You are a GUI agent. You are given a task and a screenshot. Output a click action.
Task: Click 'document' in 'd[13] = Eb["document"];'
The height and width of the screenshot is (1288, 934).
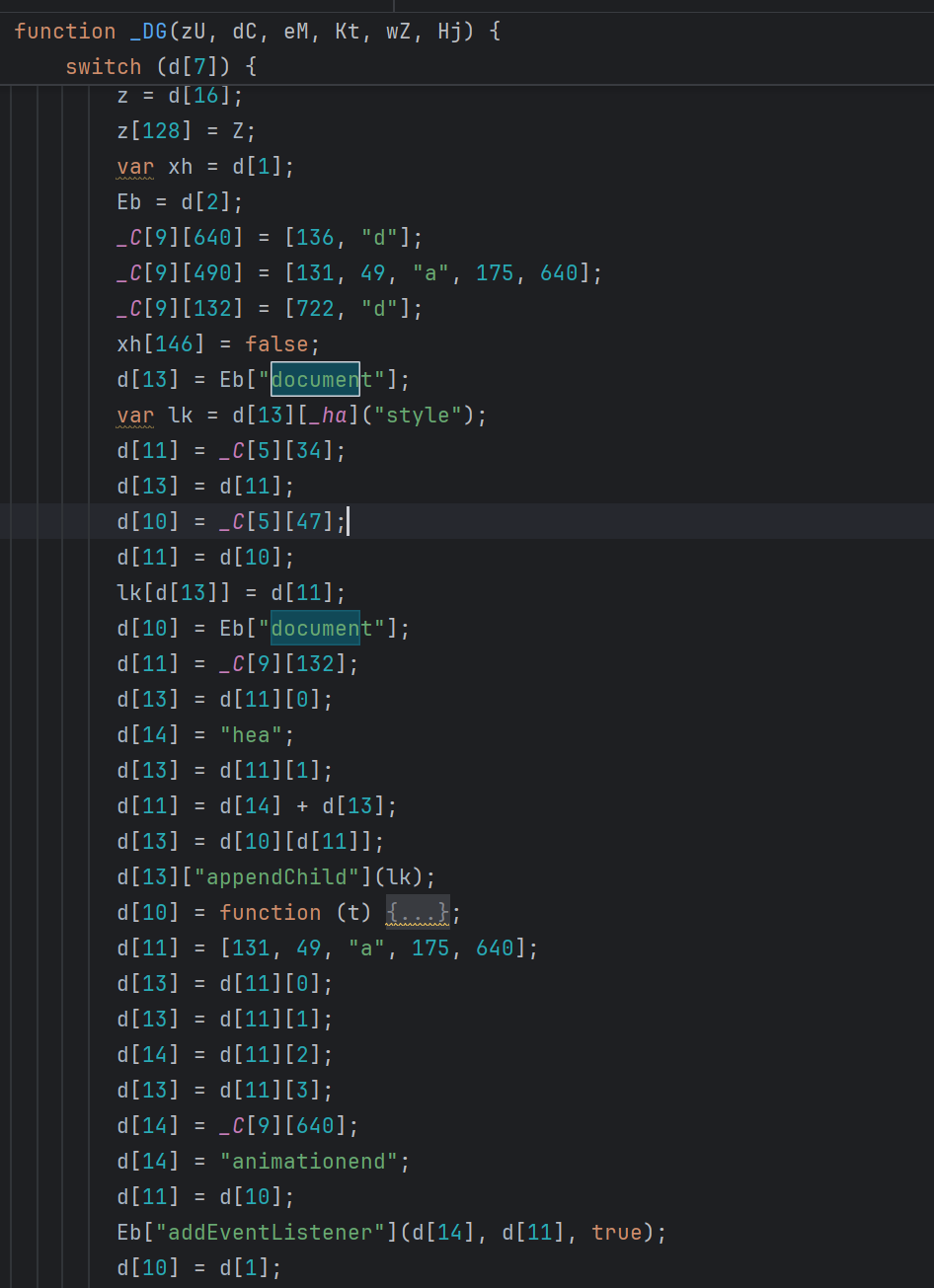(322, 380)
